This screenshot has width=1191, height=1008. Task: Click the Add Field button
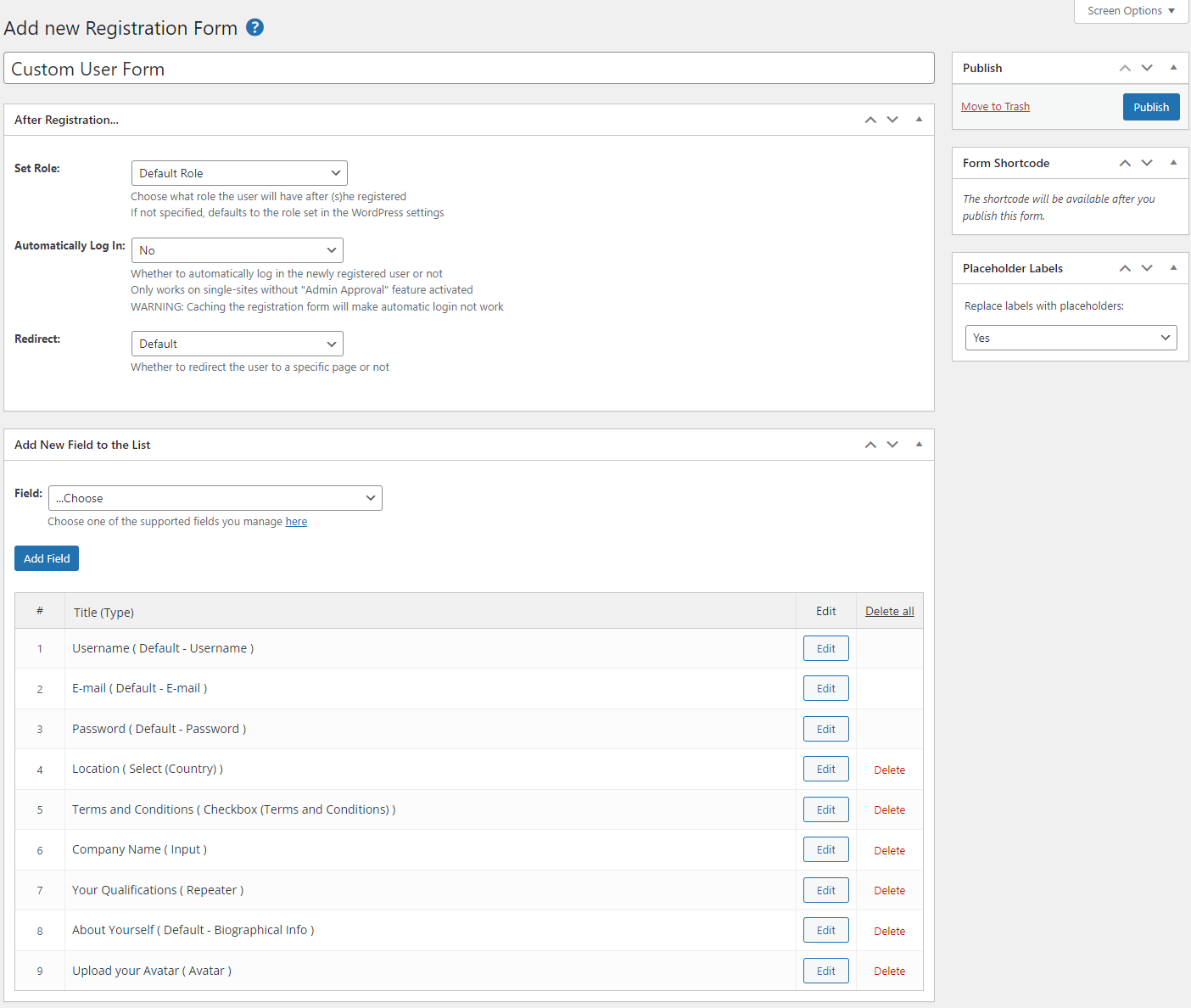pos(47,558)
